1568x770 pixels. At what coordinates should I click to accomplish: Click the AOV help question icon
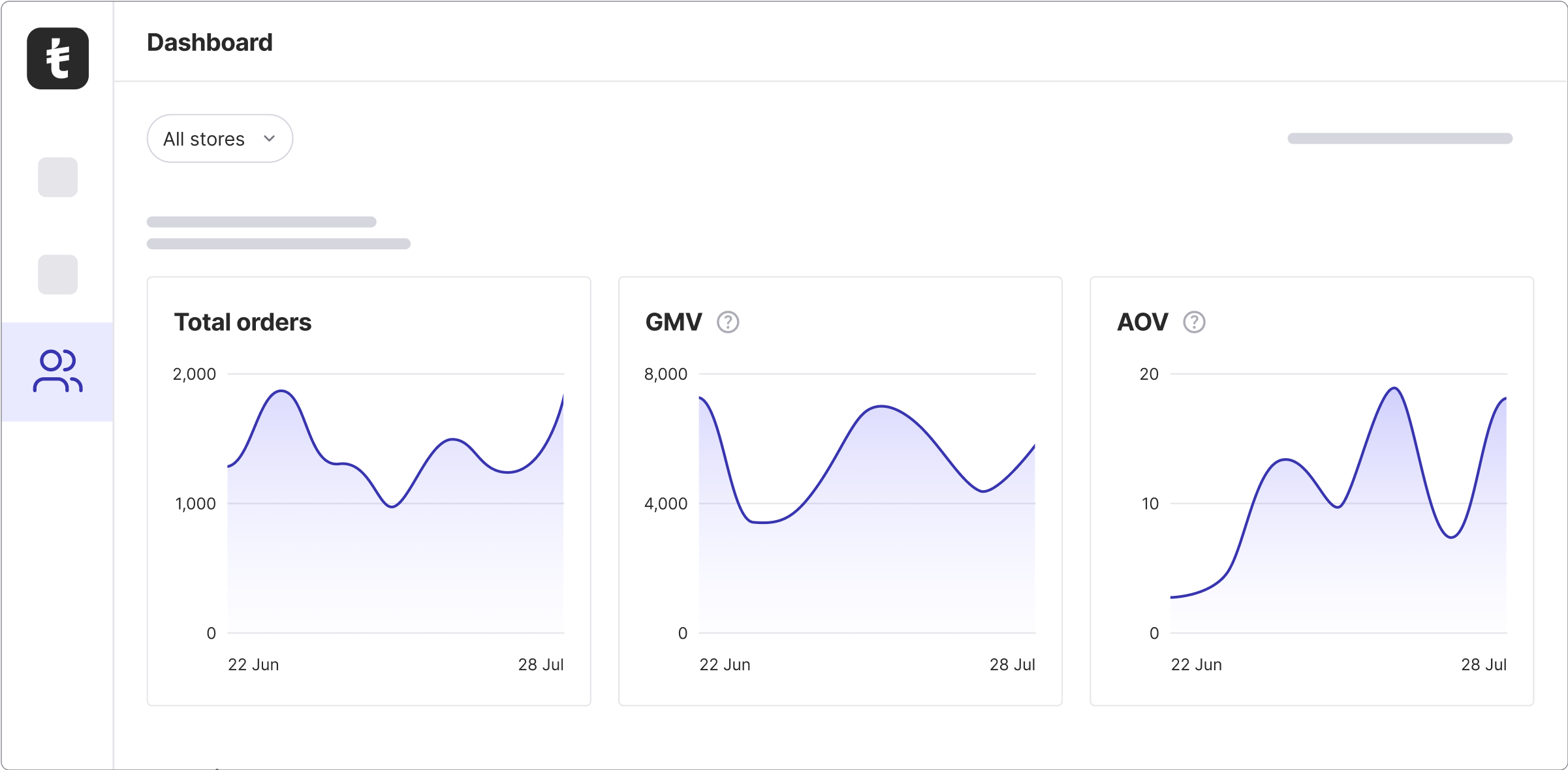coord(1194,322)
